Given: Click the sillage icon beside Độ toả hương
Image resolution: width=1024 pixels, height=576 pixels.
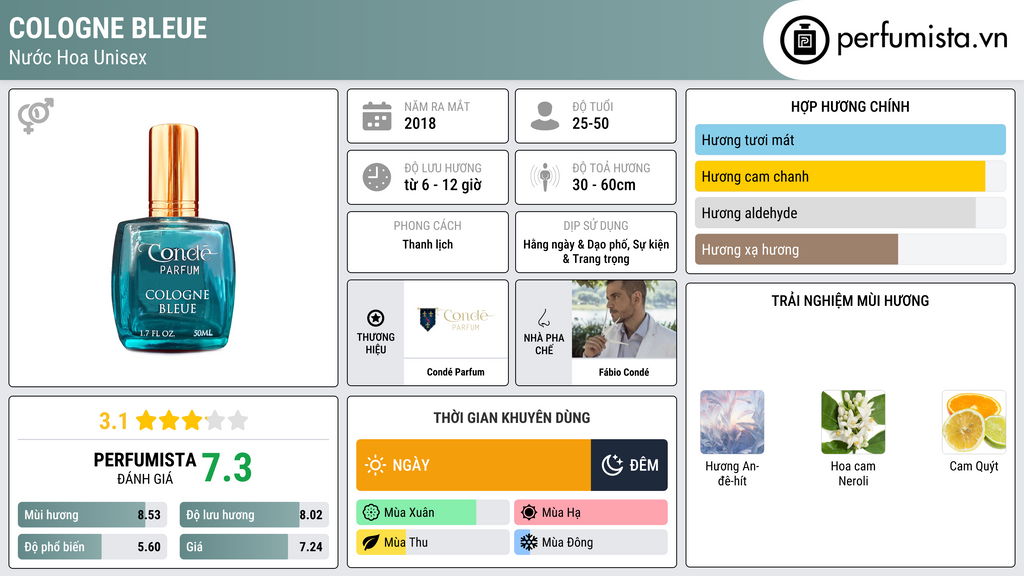Looking at the screenshot, I should click(545, 177).
